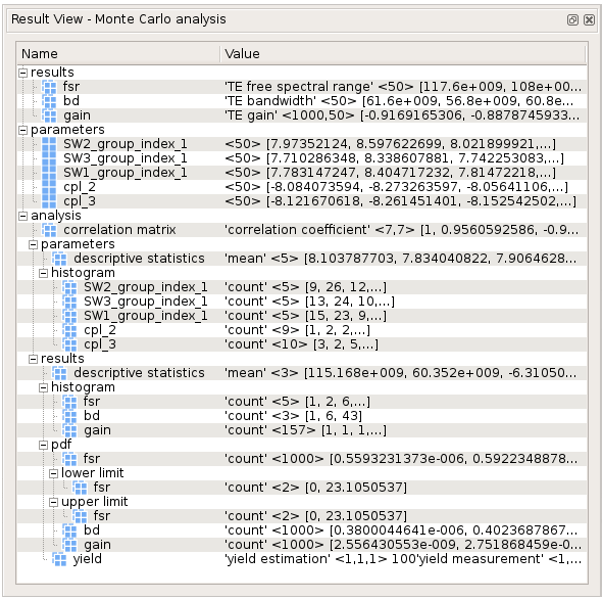Select value 'count' <1000> [0.3800044641e-006

click(x=401, y=530)
